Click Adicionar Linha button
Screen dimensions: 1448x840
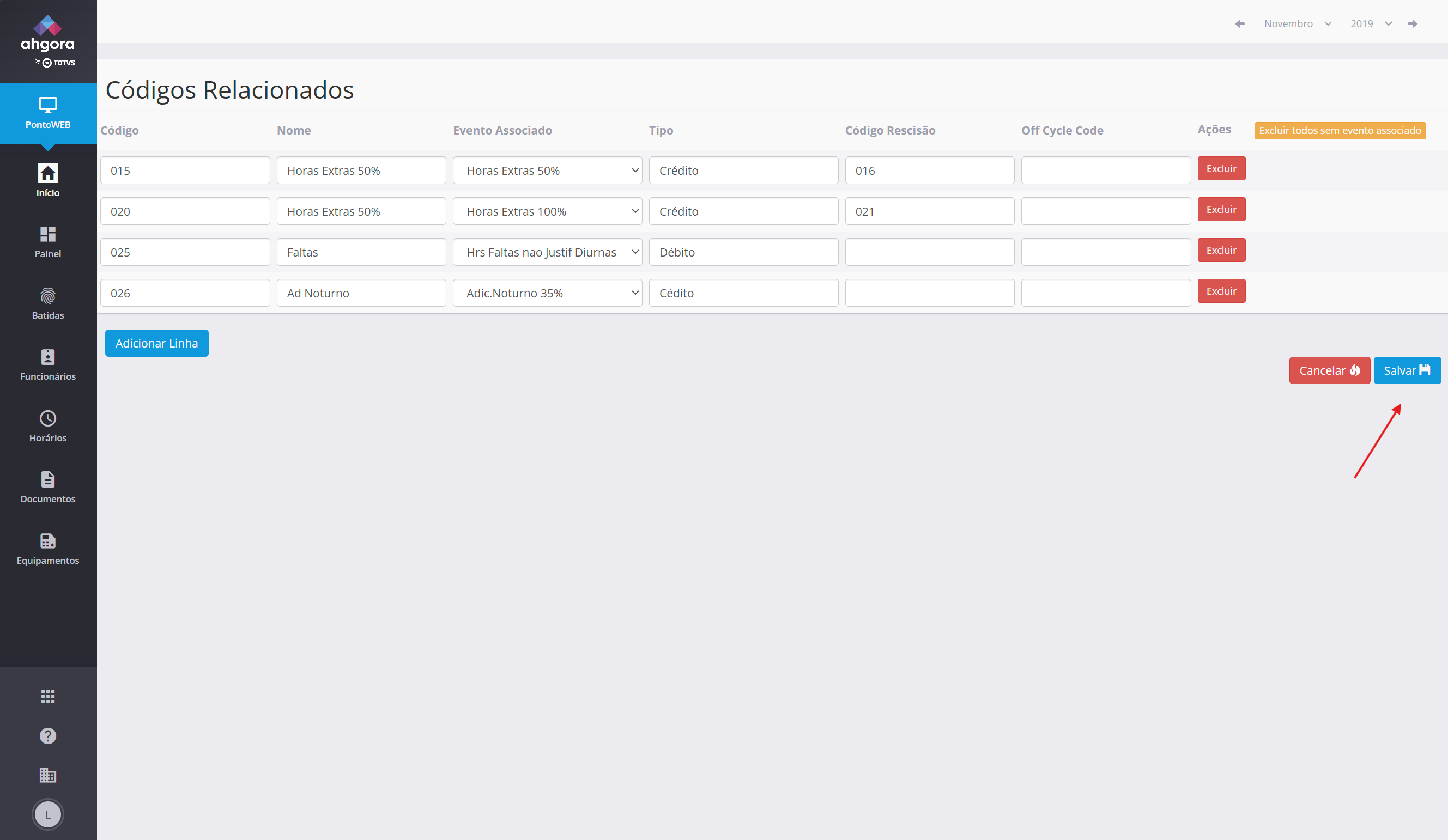click(x=156, y=343)
